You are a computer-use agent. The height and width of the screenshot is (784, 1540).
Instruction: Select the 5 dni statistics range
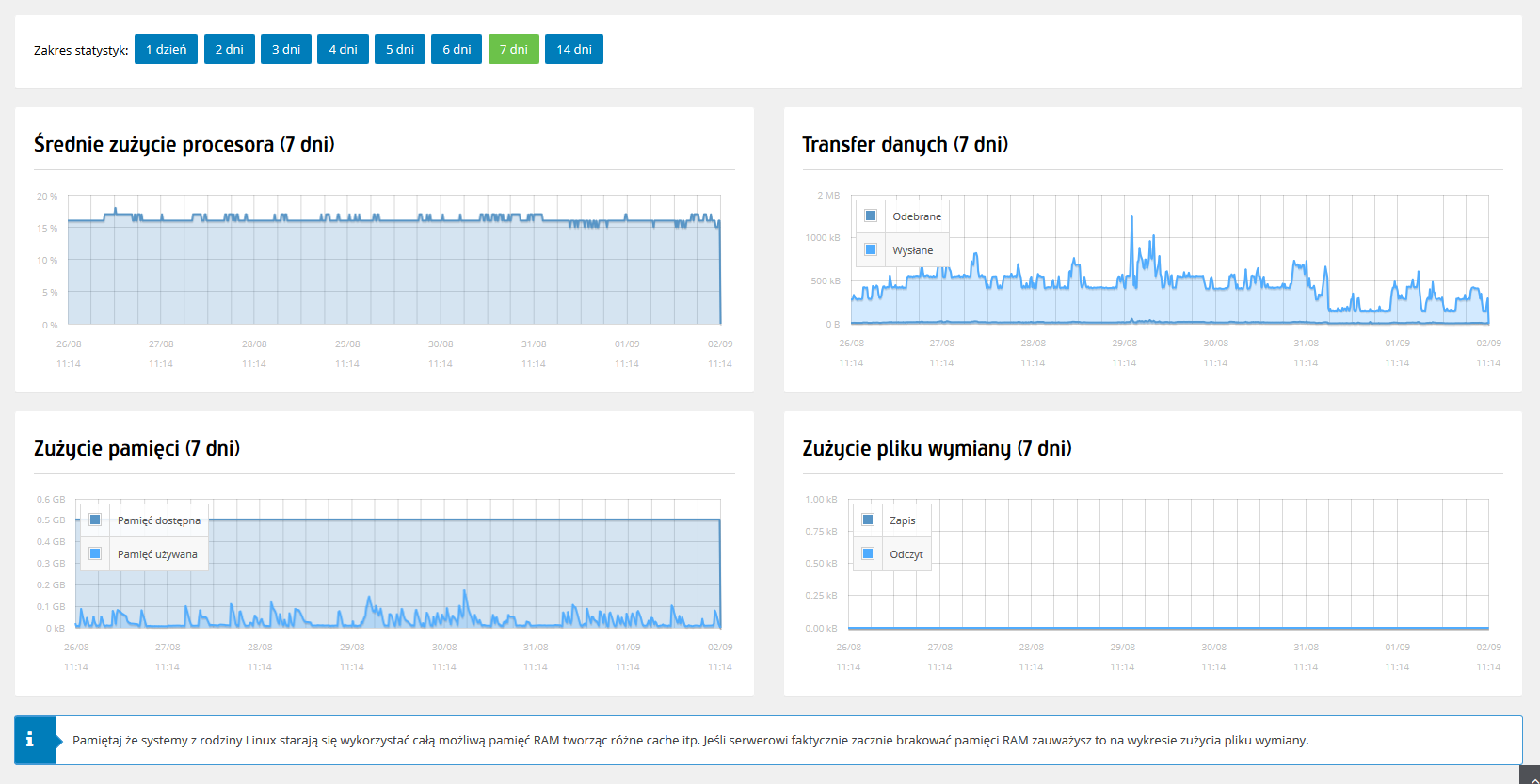coord(400,49)
